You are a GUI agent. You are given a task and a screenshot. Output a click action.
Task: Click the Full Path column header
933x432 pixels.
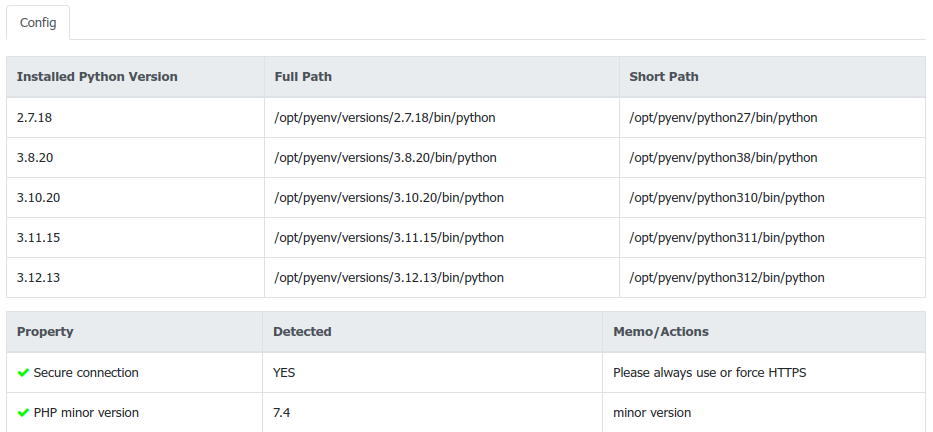pyautogui.click(x=303, y=77)
